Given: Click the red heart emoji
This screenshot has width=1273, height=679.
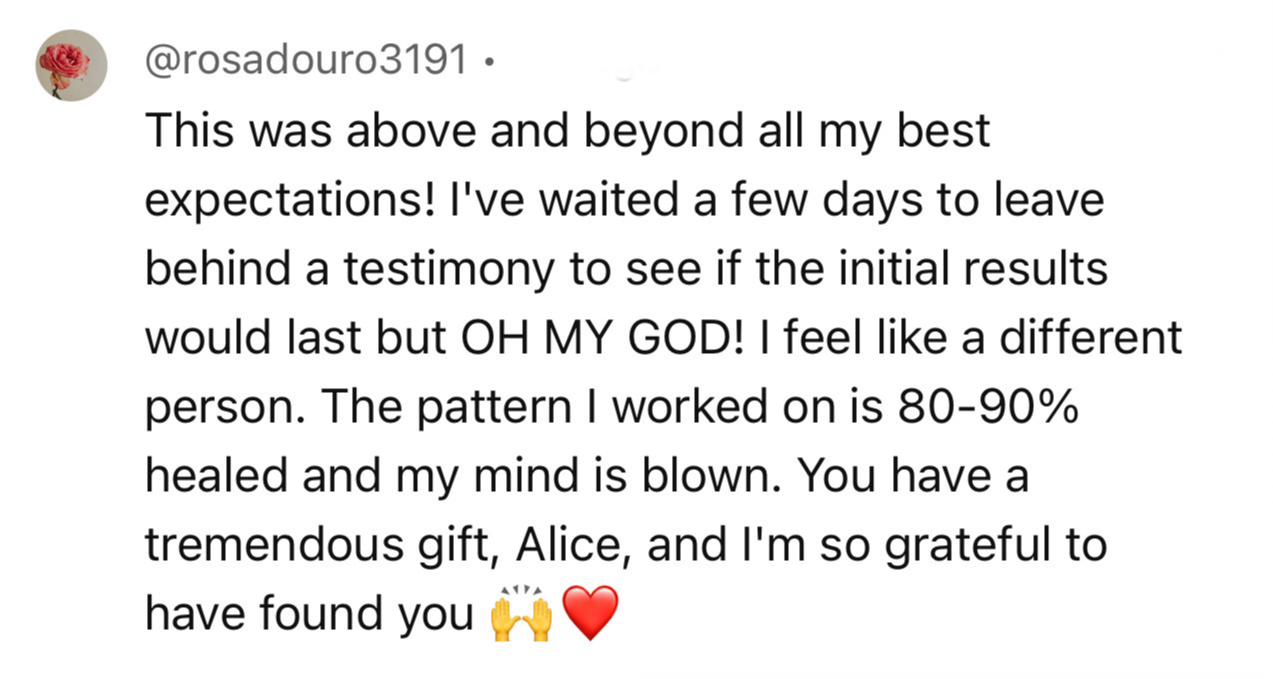Looking at the screenshot, I should [592, 614].
